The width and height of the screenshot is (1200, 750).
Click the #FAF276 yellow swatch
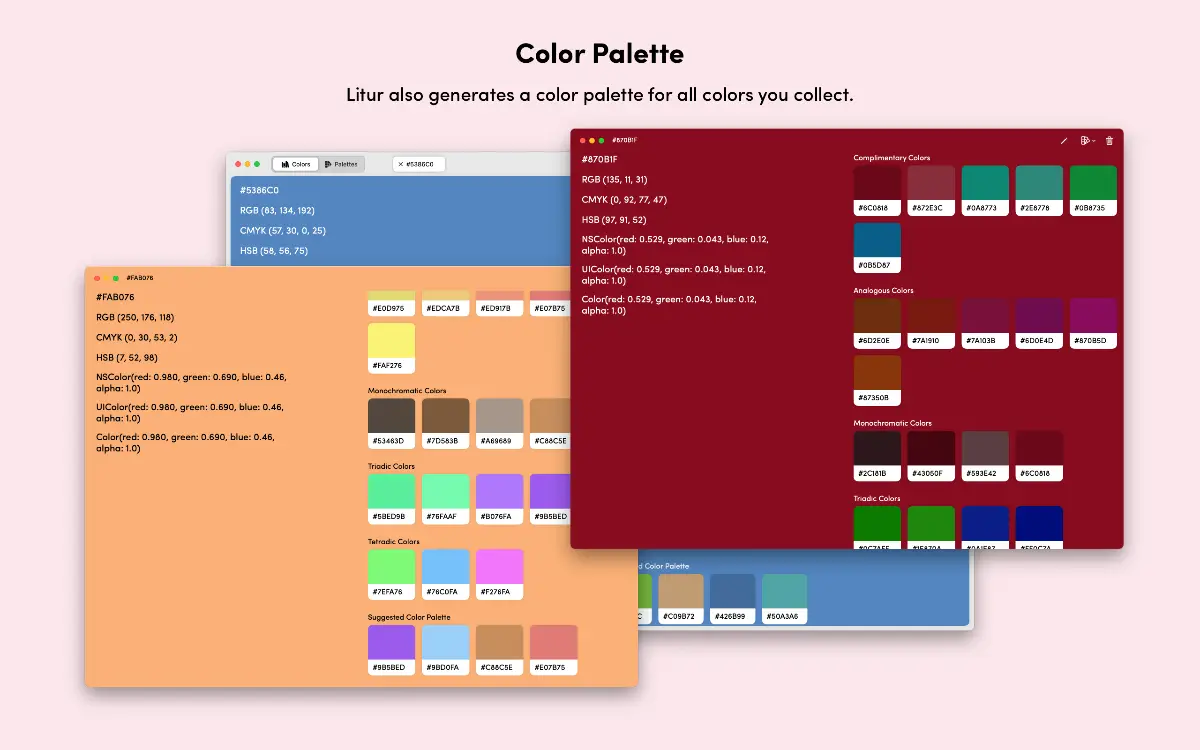point(391,348)
